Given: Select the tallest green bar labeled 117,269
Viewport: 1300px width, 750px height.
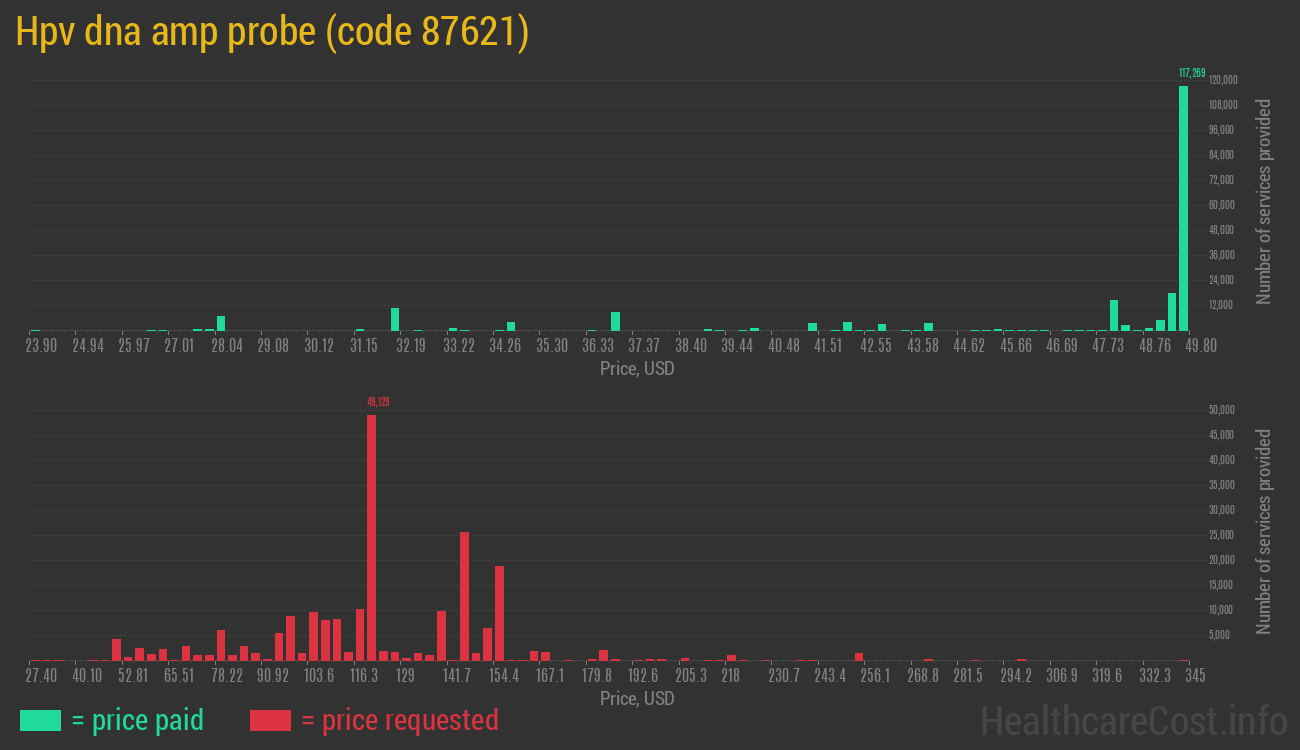Looking at the screenshot, I should tap(1183, 208).
